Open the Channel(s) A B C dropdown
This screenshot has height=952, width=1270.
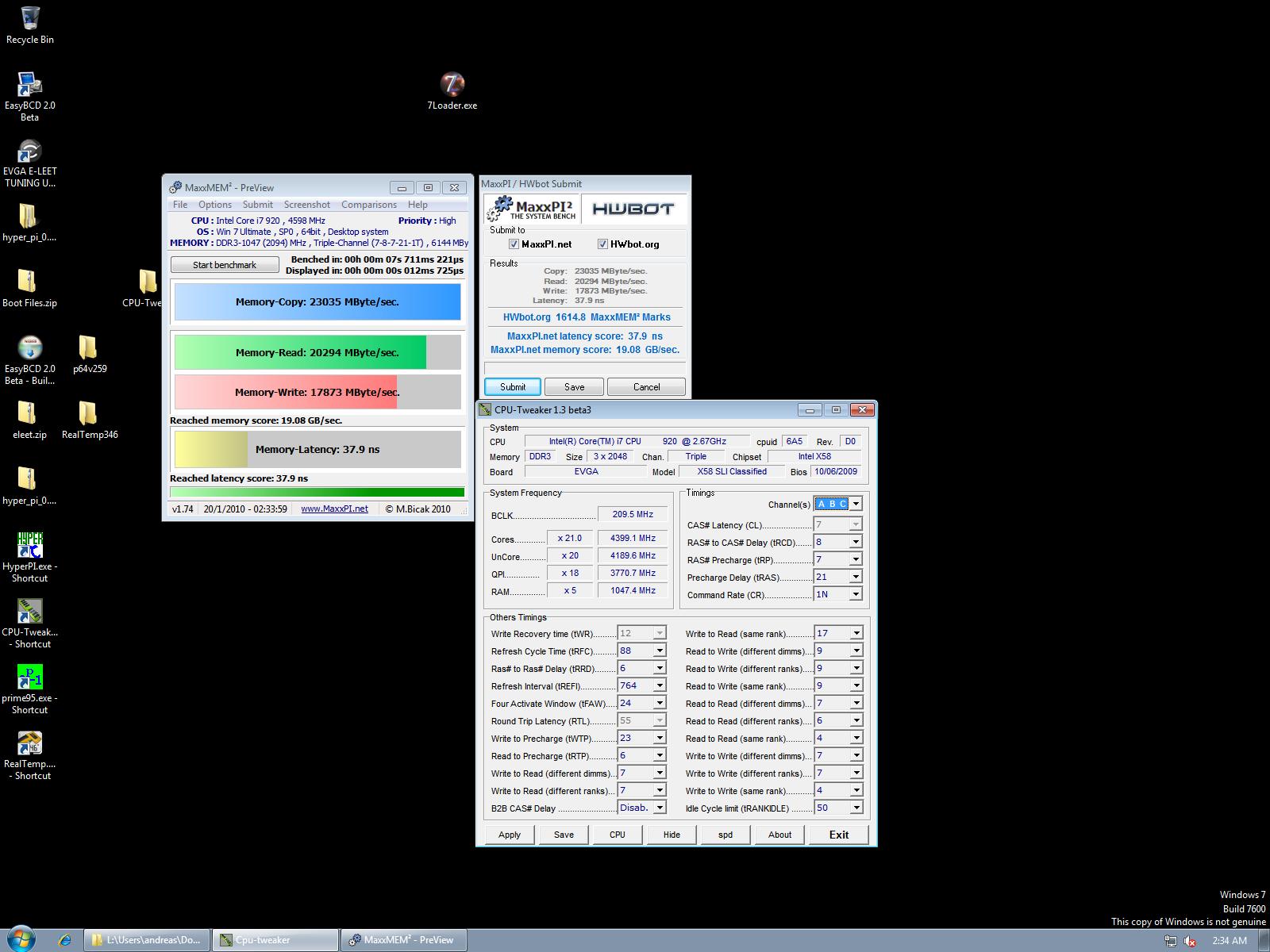click(x=856, y=504)
